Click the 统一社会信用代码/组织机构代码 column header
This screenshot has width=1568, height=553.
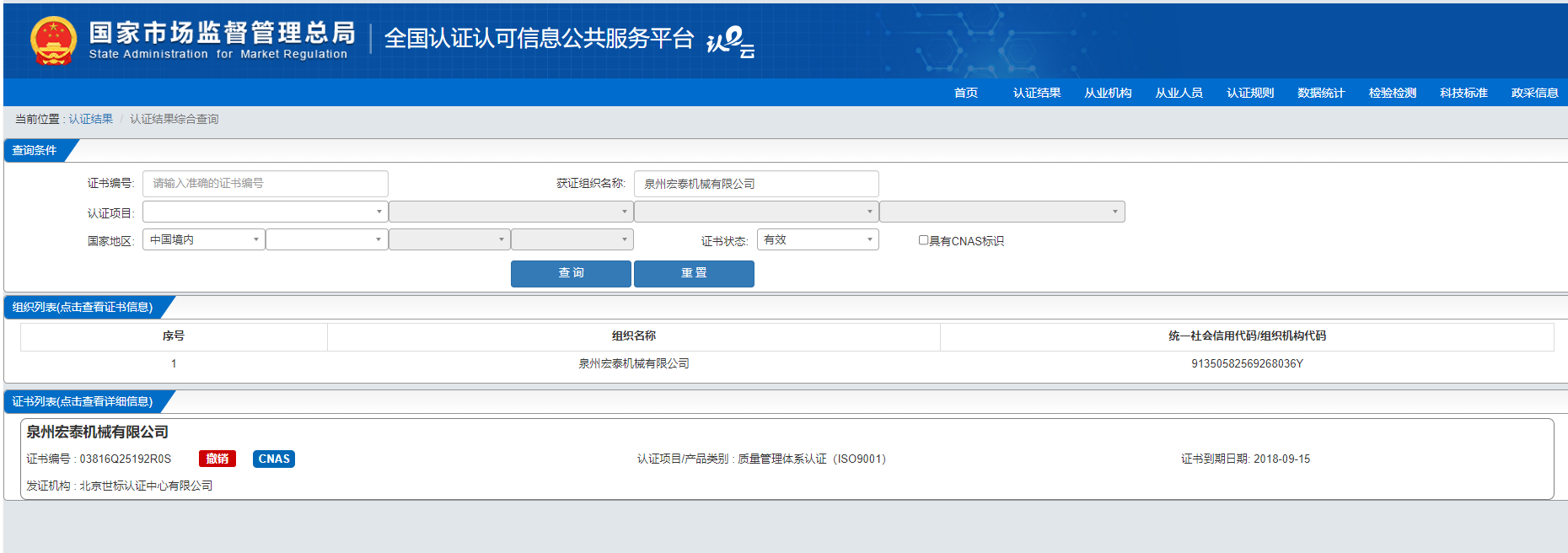pos(1247,336)
